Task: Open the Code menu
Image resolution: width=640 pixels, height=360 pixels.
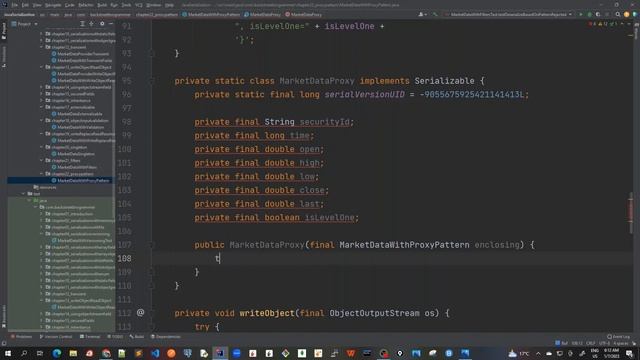Action: (x=70, y=5)
